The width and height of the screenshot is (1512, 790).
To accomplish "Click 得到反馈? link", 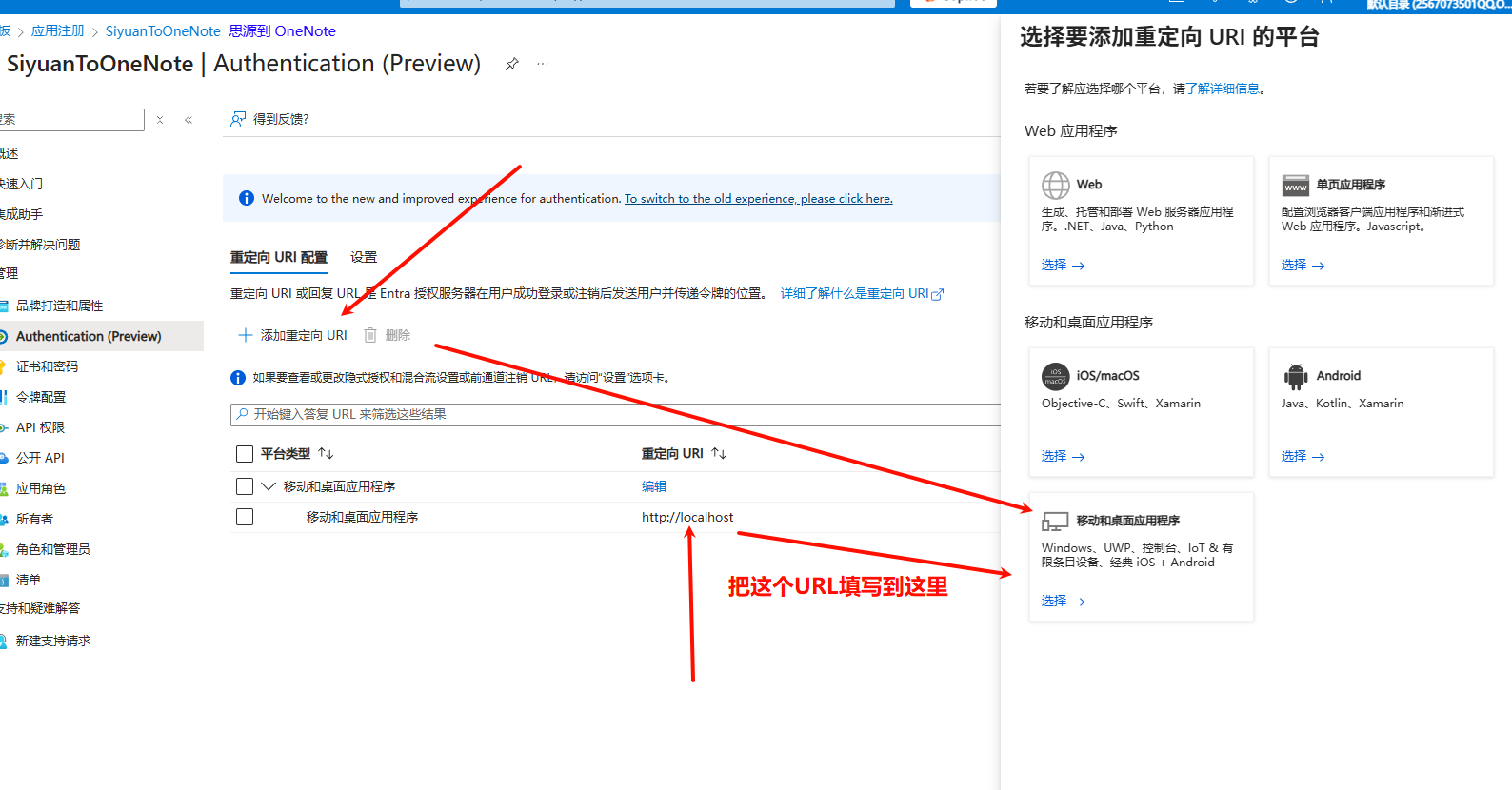I will tap(281, 119).
